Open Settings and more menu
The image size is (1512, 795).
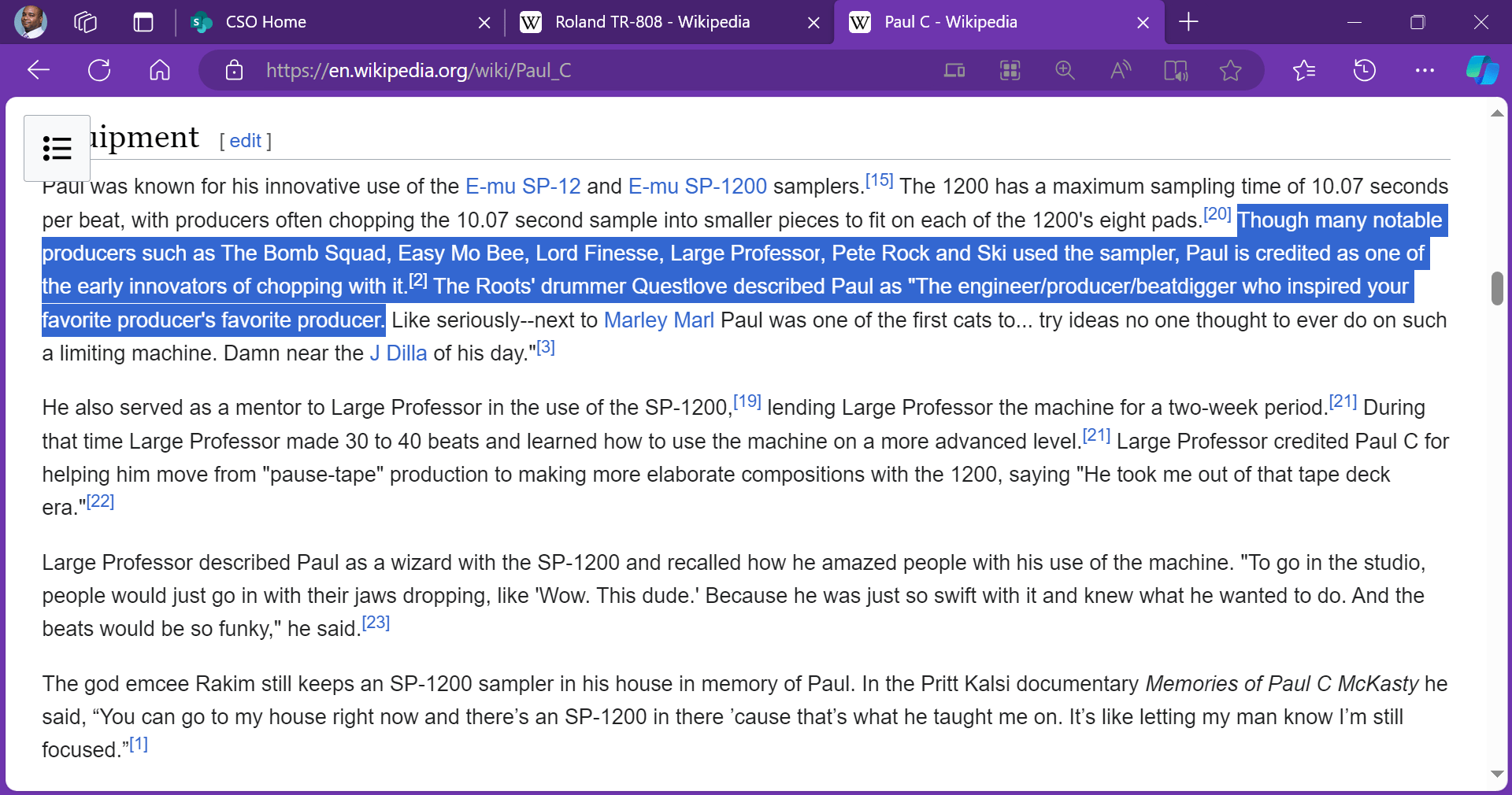pyautogui.click(x=1425, y=70)
